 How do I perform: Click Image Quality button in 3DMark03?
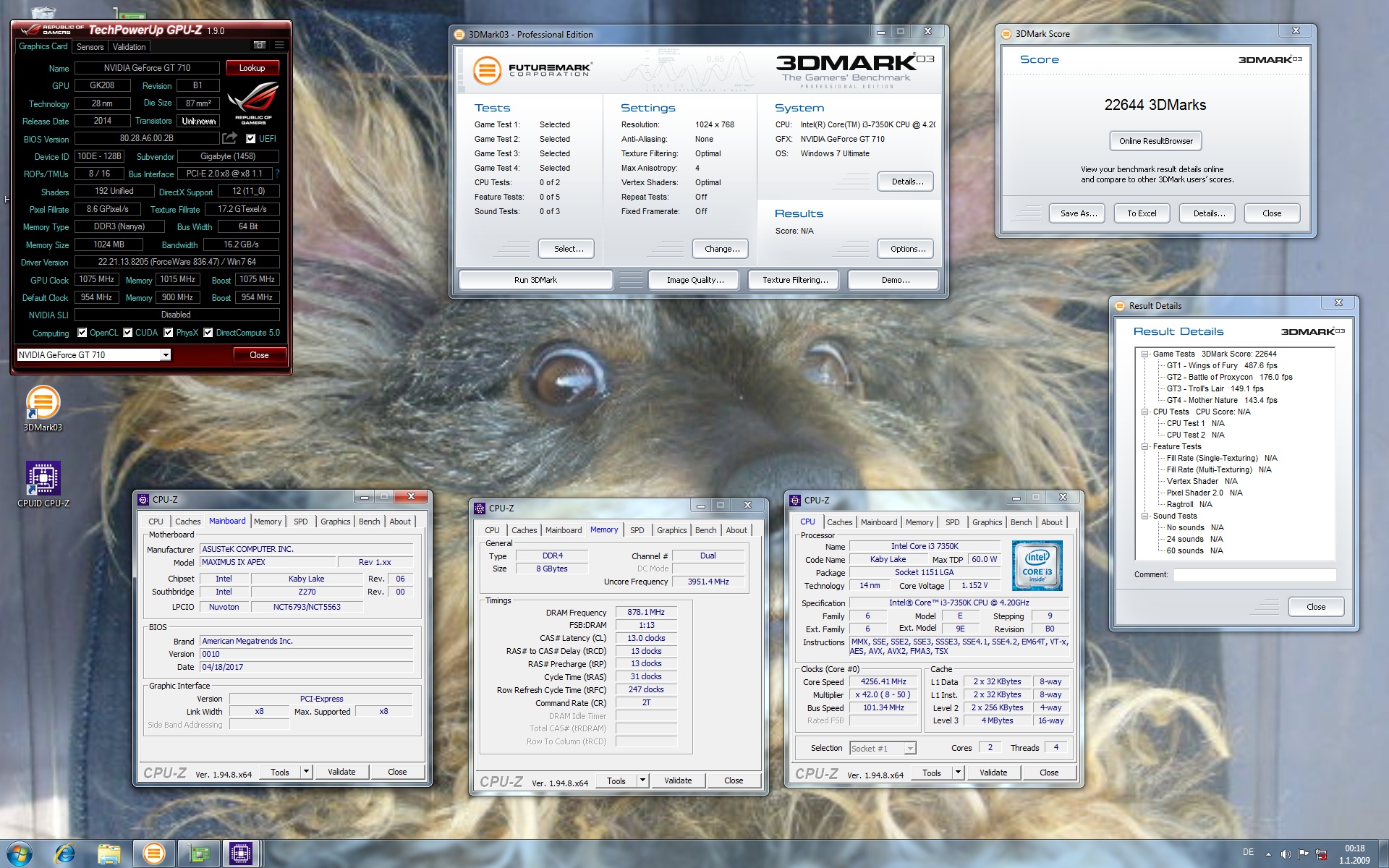(695, 280)
